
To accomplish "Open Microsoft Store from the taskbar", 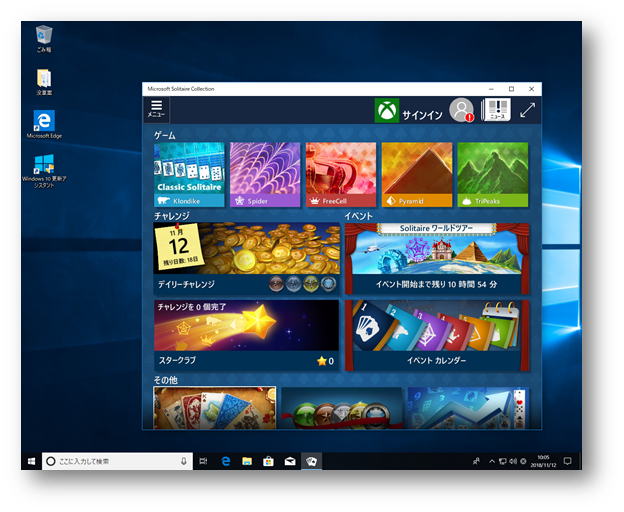I will tap(269, 461).
